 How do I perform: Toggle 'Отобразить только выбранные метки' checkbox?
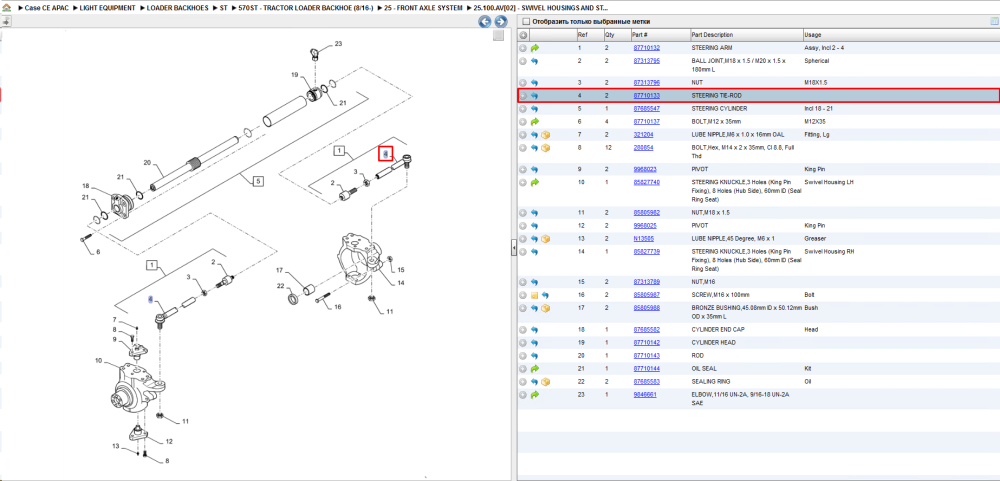[526, 22]
